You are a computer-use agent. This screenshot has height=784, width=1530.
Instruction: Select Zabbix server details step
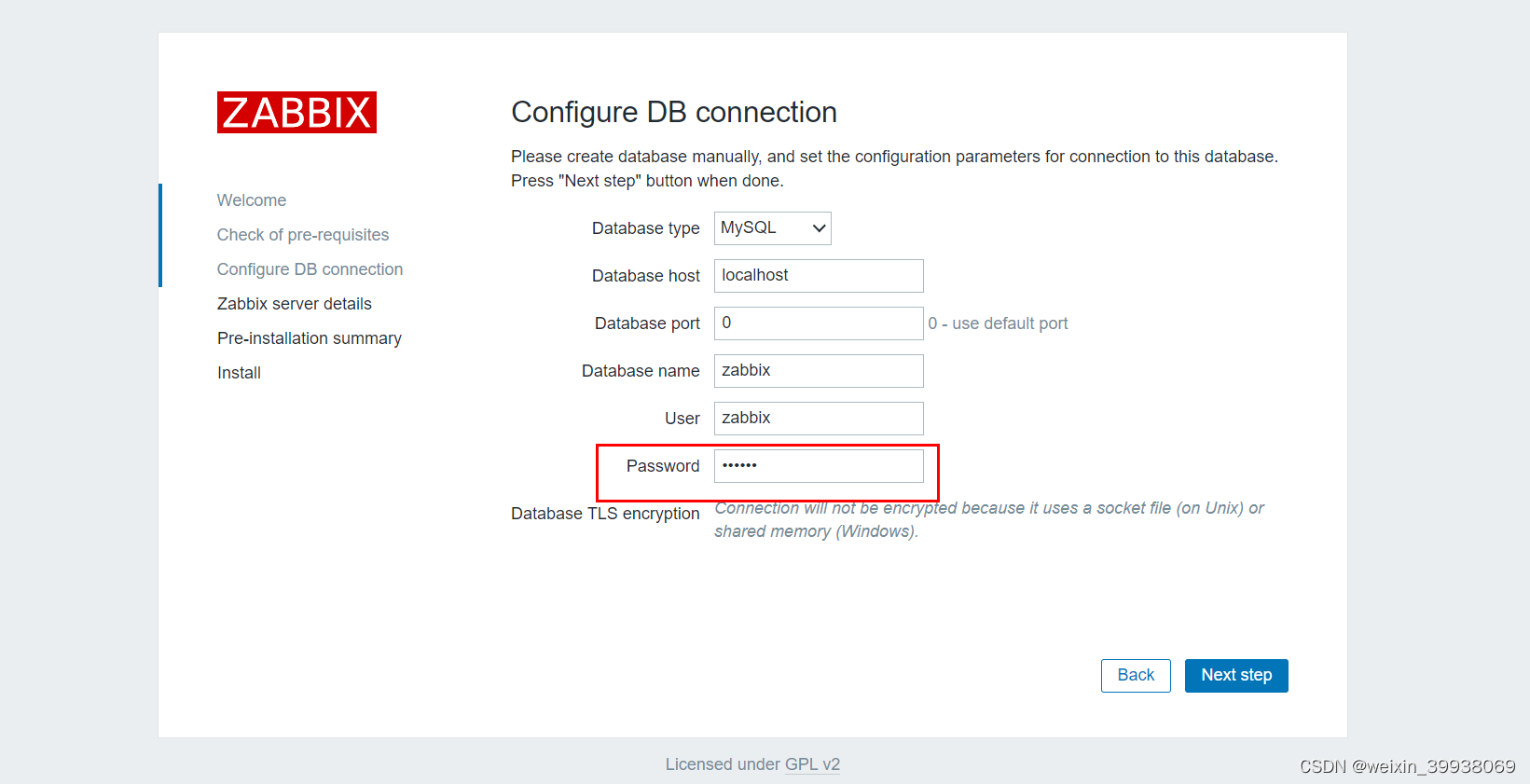[295, 304]
